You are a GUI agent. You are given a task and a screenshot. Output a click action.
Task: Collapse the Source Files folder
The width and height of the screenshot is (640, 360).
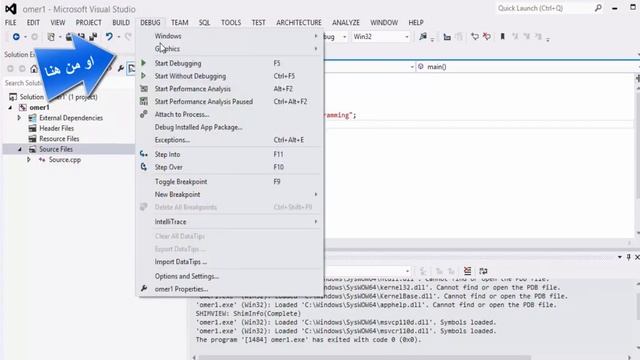click(19, 149)
